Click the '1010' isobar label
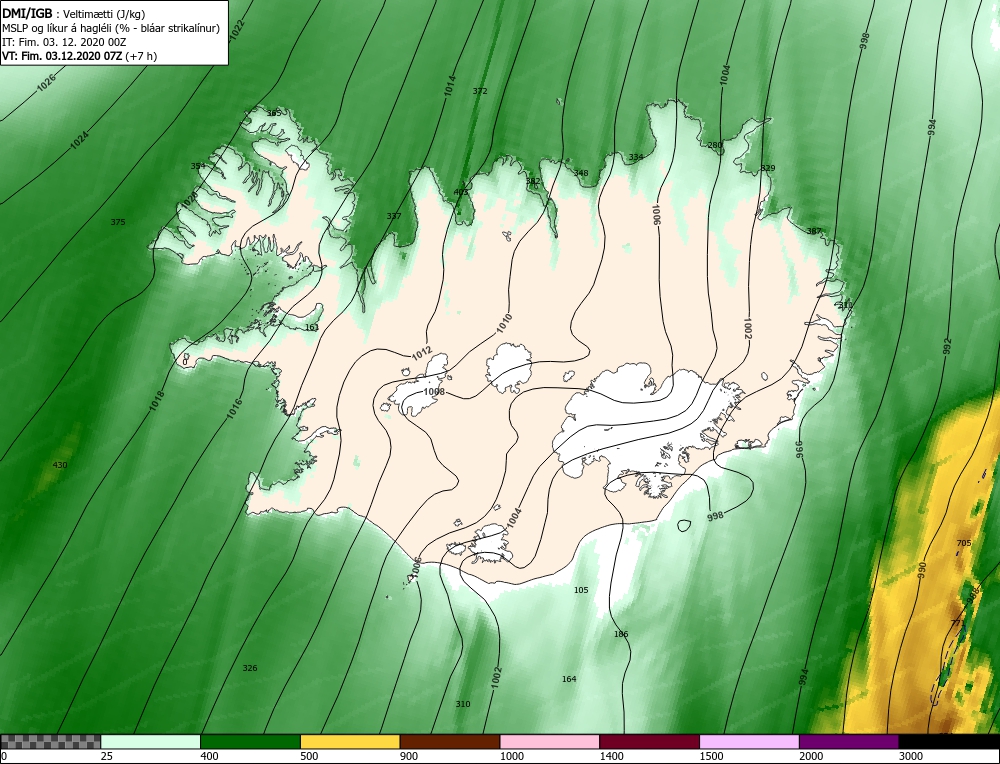Viewport: 1000px width, 764px height. click(504, 325)
